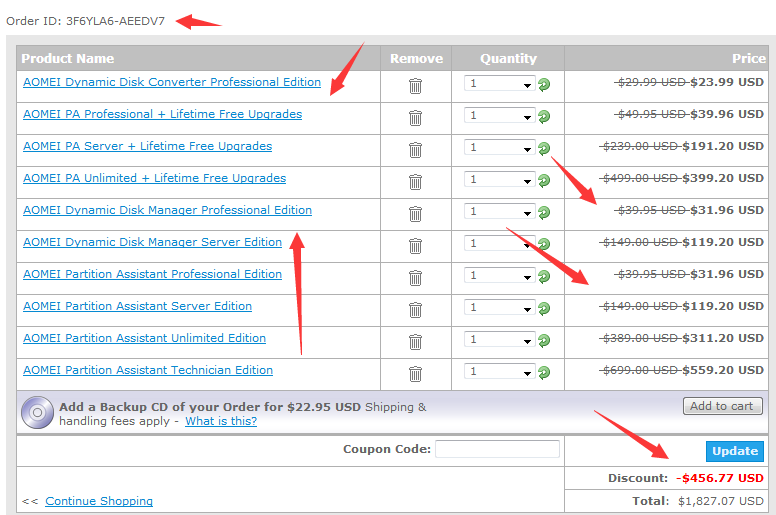Screen dimensions: 776x515
Task: Open AOMEI Partition Assistant Unlimited Edition link
Action: click(145, 338)
